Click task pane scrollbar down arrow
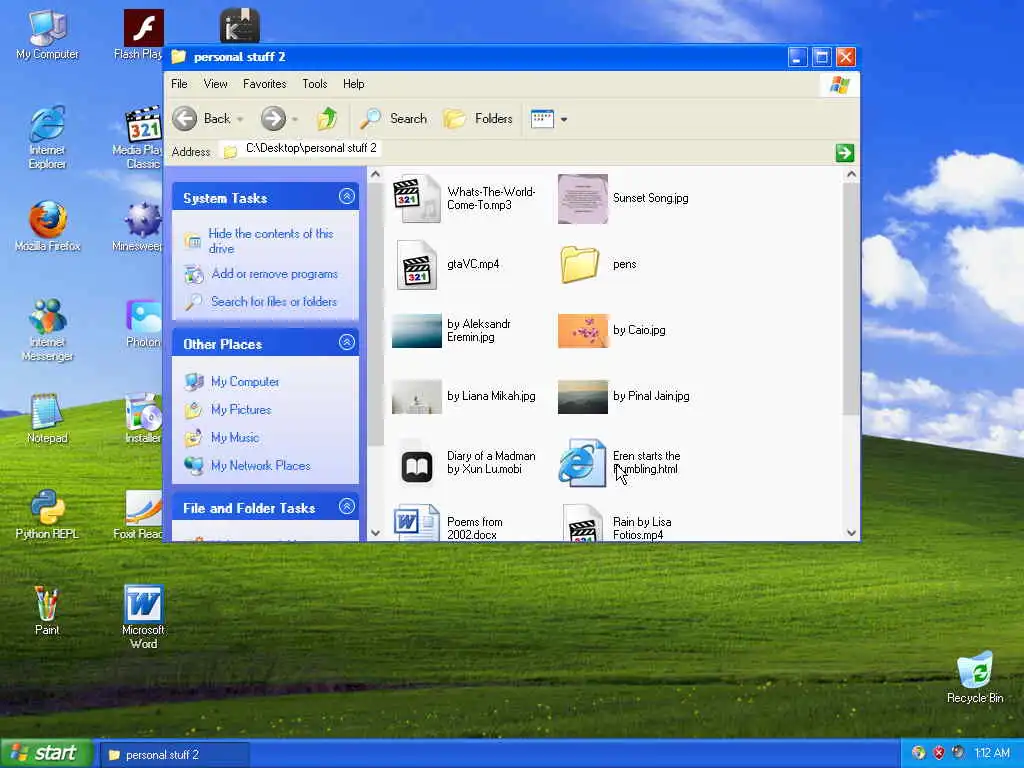The width and height of the screenshot is (1024, 768). pos(375,532)
